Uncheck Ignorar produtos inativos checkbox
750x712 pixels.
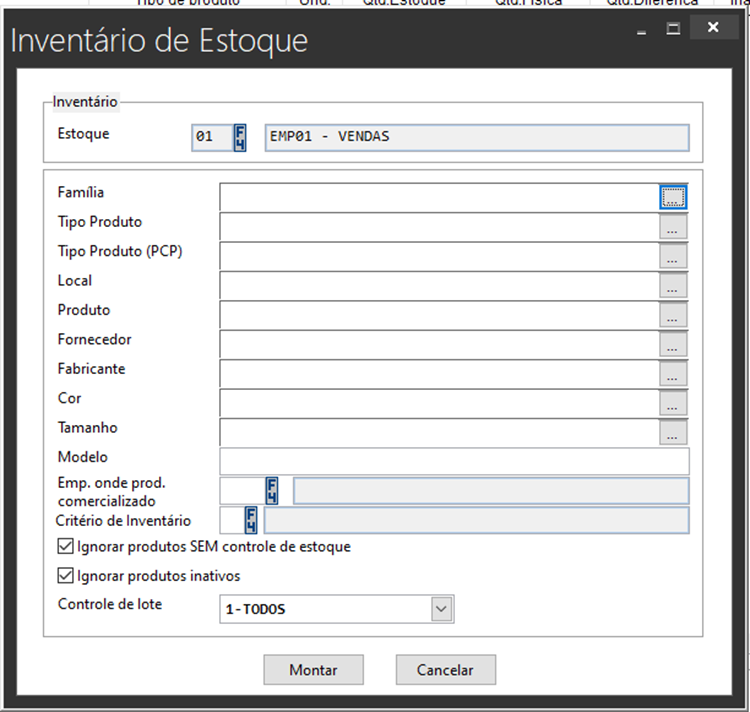pyautogui.click(x=66, y=576)
